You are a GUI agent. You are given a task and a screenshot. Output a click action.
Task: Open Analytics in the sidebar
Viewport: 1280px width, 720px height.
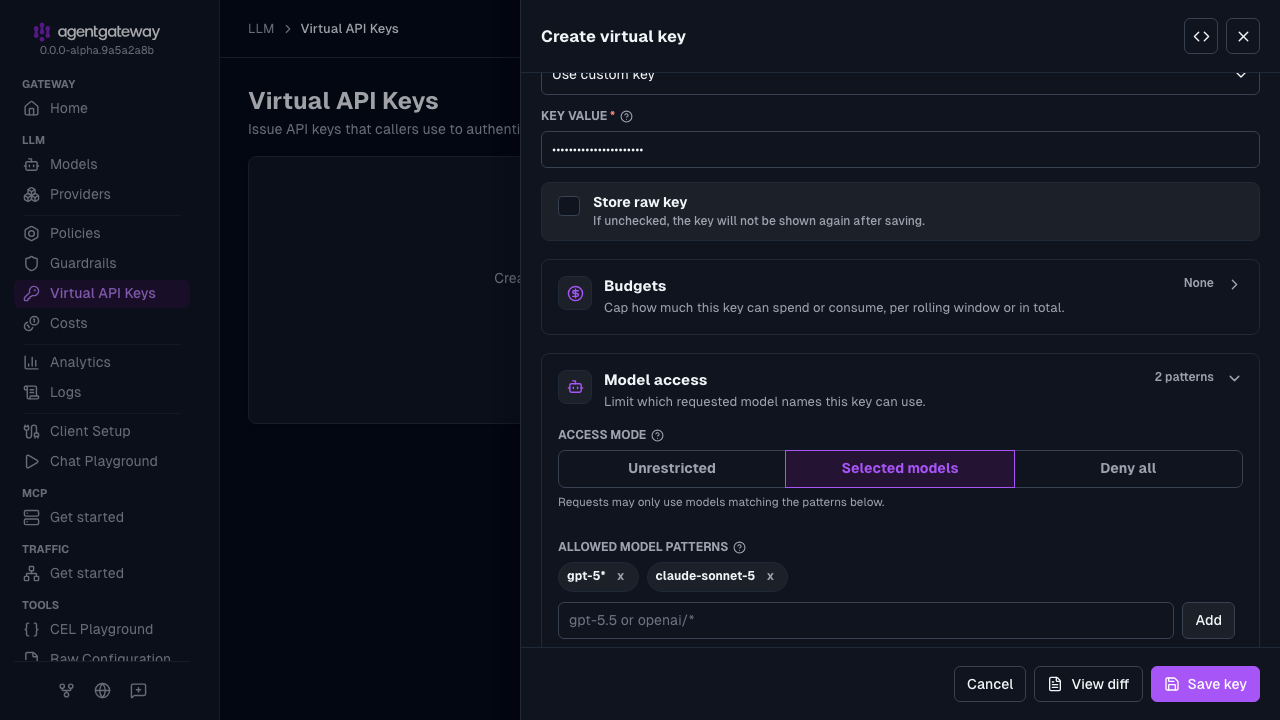click(x=102, y=362)
